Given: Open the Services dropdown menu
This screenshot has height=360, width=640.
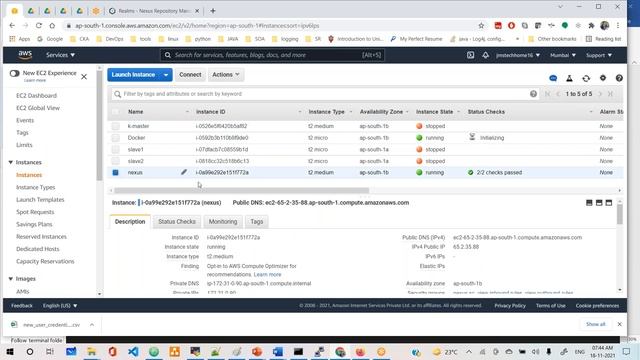Looking at the screenshot, I should pos(60,55).
